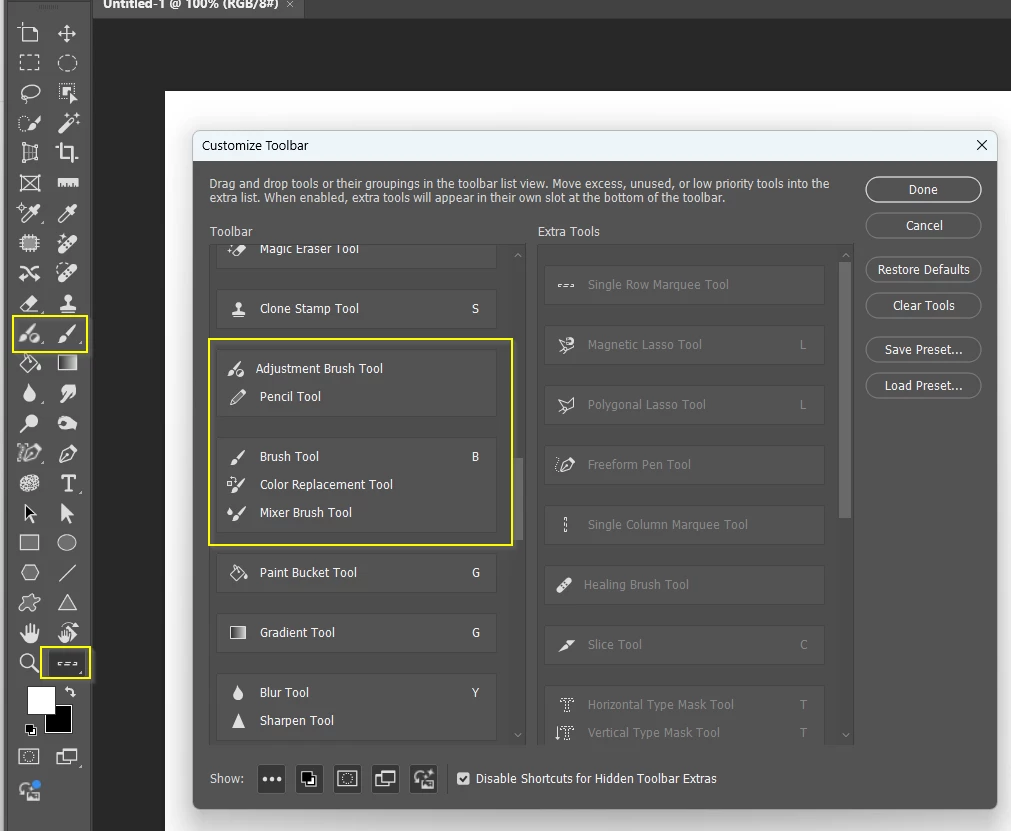Click the Done button
The image size is (1011, 831).
(923, 190)
